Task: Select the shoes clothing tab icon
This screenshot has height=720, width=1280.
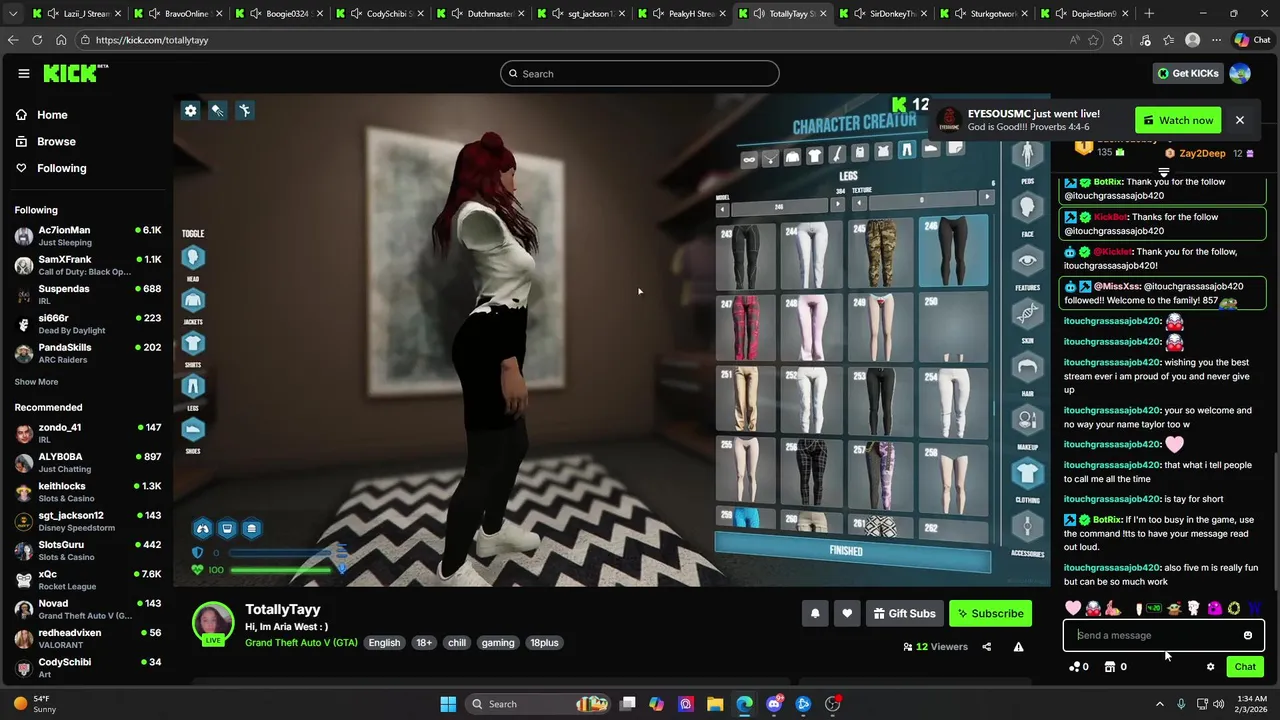Action: [930, 149]
